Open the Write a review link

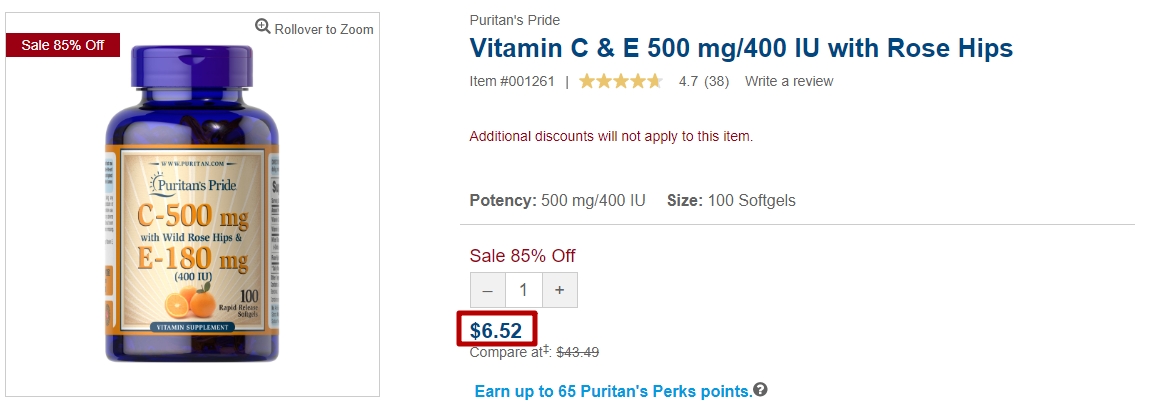(x=789, y=82)
